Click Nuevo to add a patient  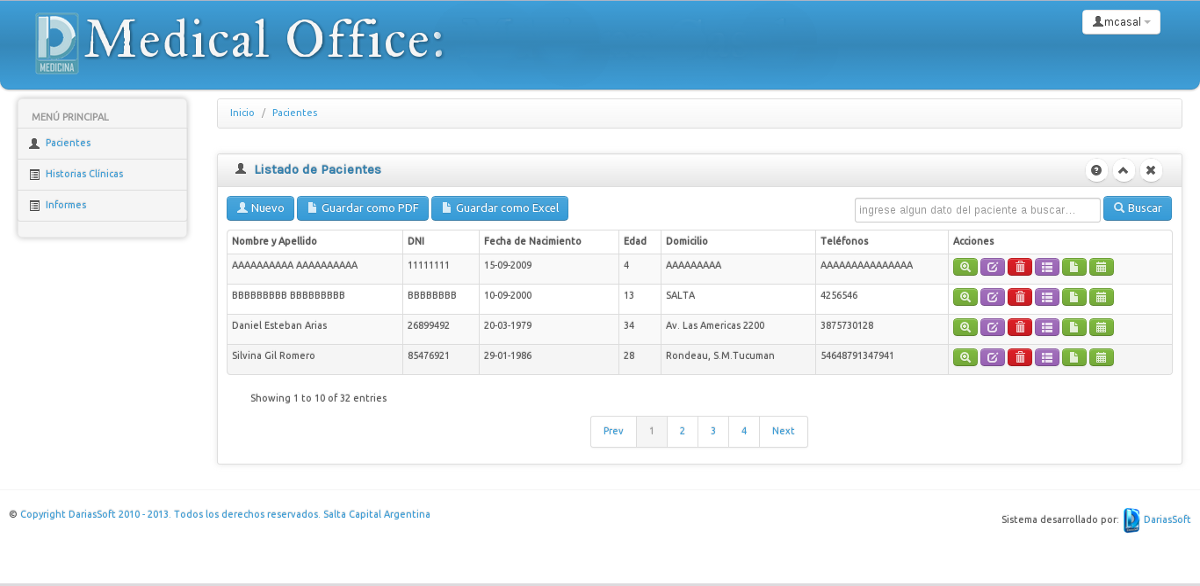(x=260, y=208)
